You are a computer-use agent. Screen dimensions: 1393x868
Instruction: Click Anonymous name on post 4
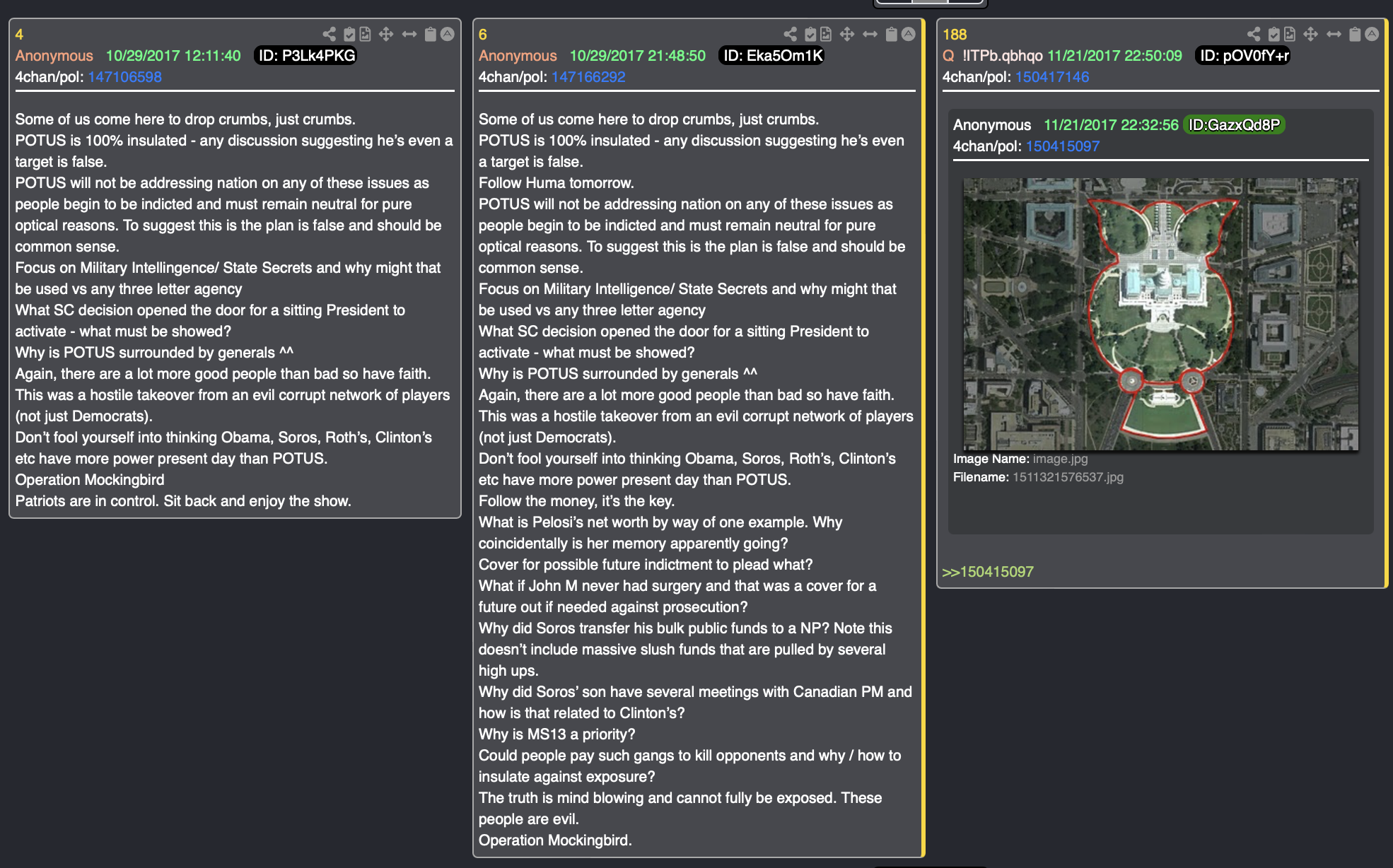tap(54, 56)
